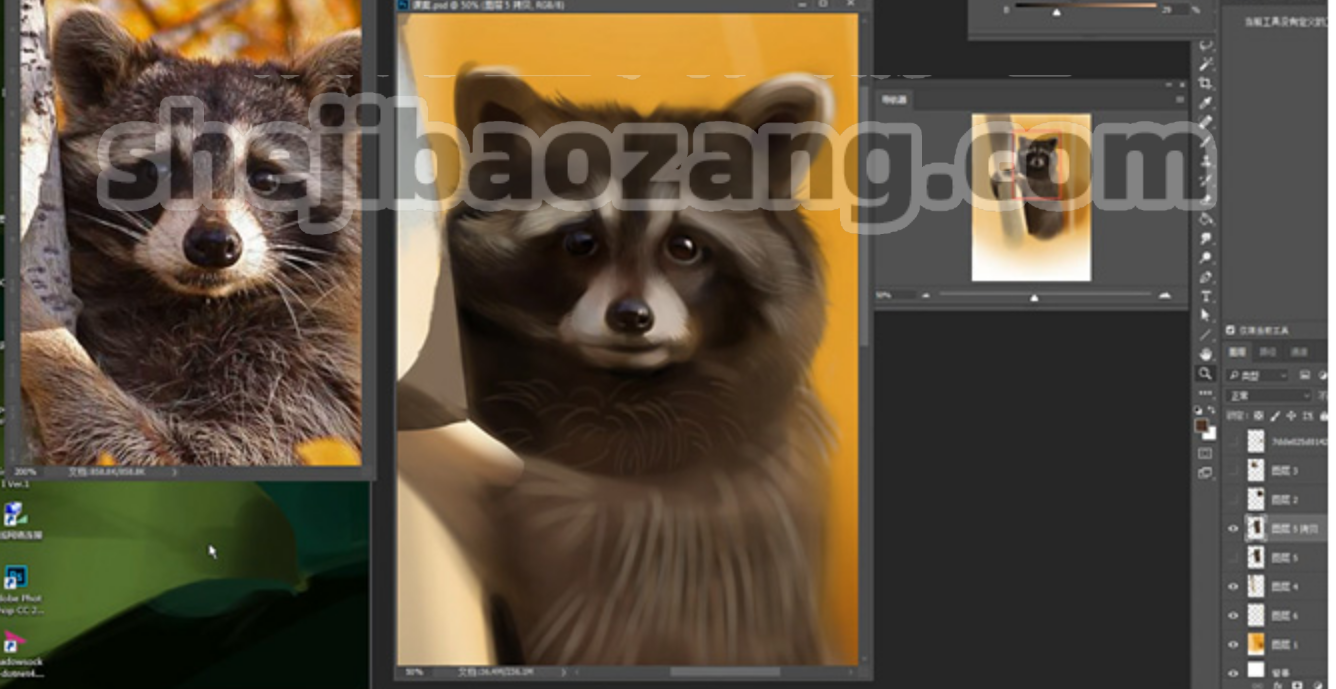The height and width of the screenshot is (689, 1336).
Task: Click top panel gradient slider handle
Action: pyautogui.click(x=1056, y=11)
